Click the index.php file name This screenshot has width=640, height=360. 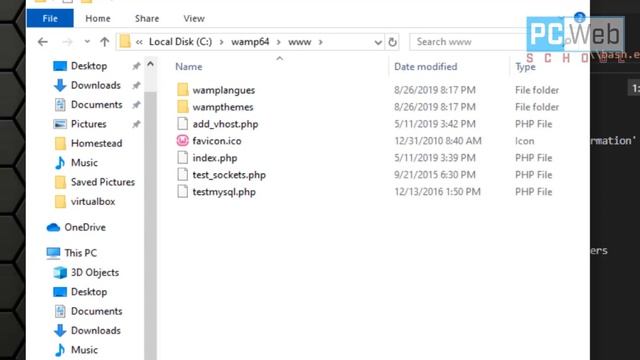215,158
